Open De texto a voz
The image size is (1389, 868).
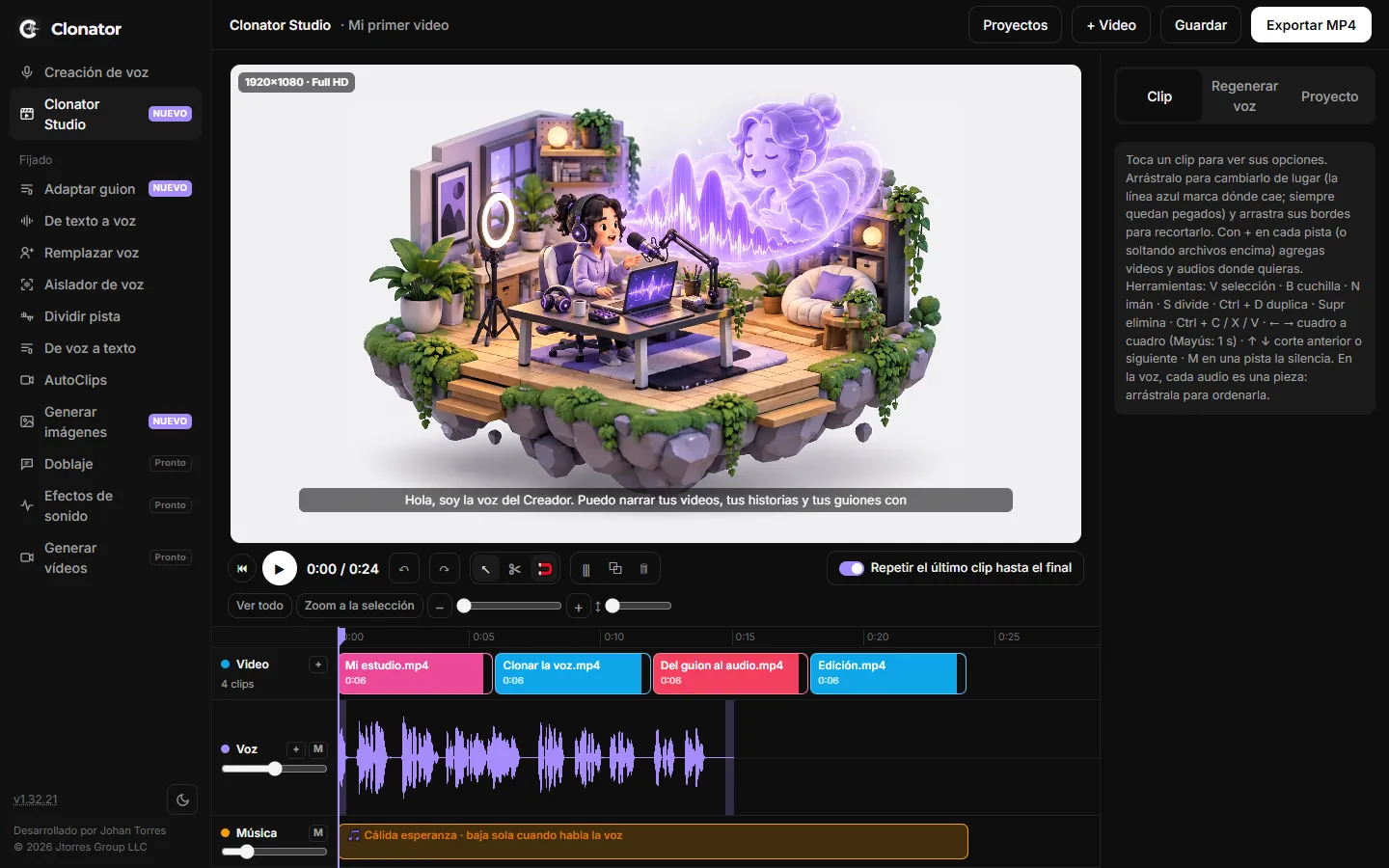(x=105, y=221)
